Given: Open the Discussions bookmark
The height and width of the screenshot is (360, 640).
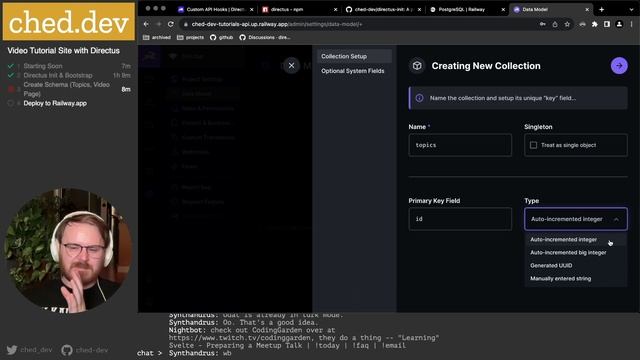Looking at the screenshot, I should tap(265, 38).
